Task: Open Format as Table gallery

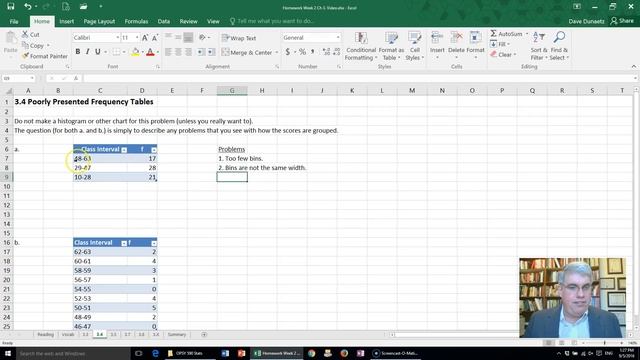Action: click(391, 46)
